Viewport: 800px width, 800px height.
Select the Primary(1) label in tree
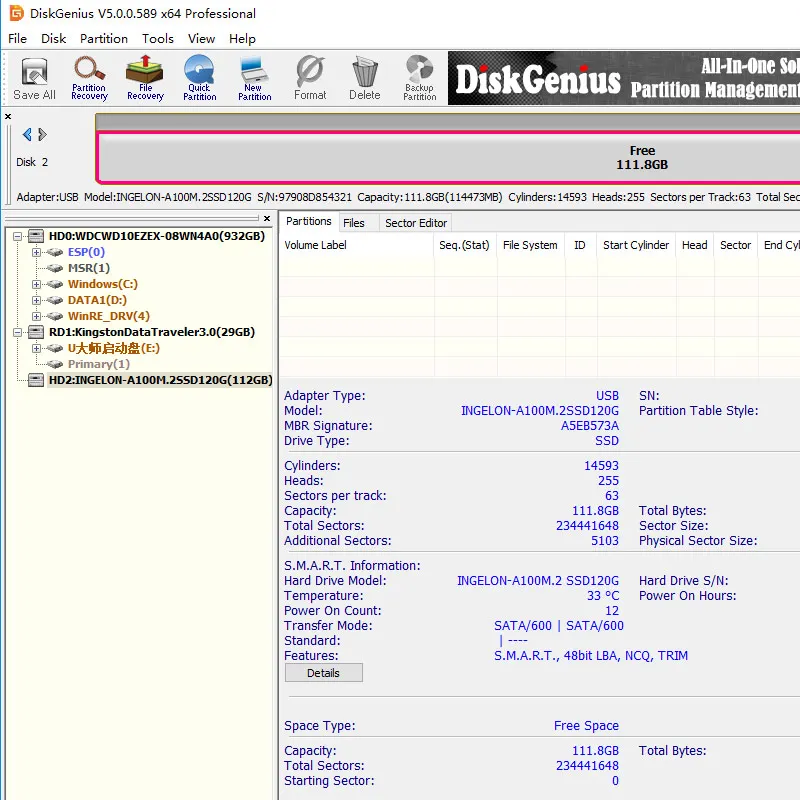click(98, 364)
